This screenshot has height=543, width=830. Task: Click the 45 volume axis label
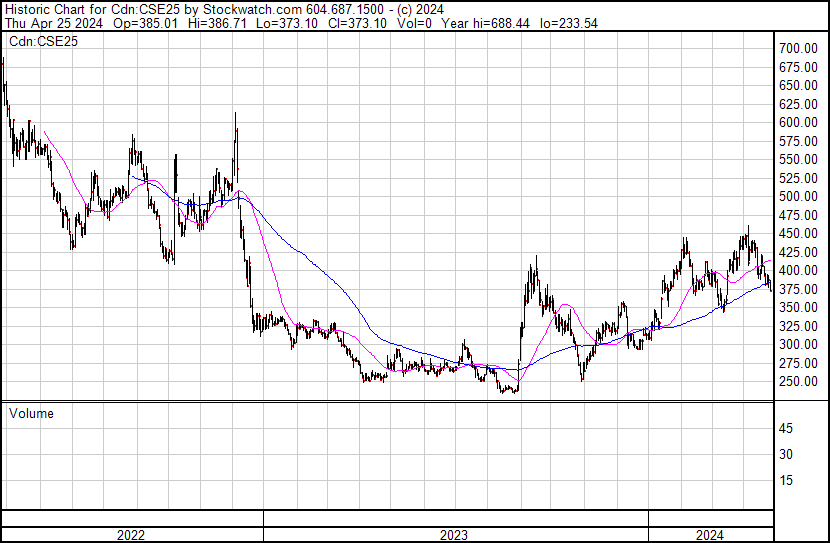coord(786,428)
